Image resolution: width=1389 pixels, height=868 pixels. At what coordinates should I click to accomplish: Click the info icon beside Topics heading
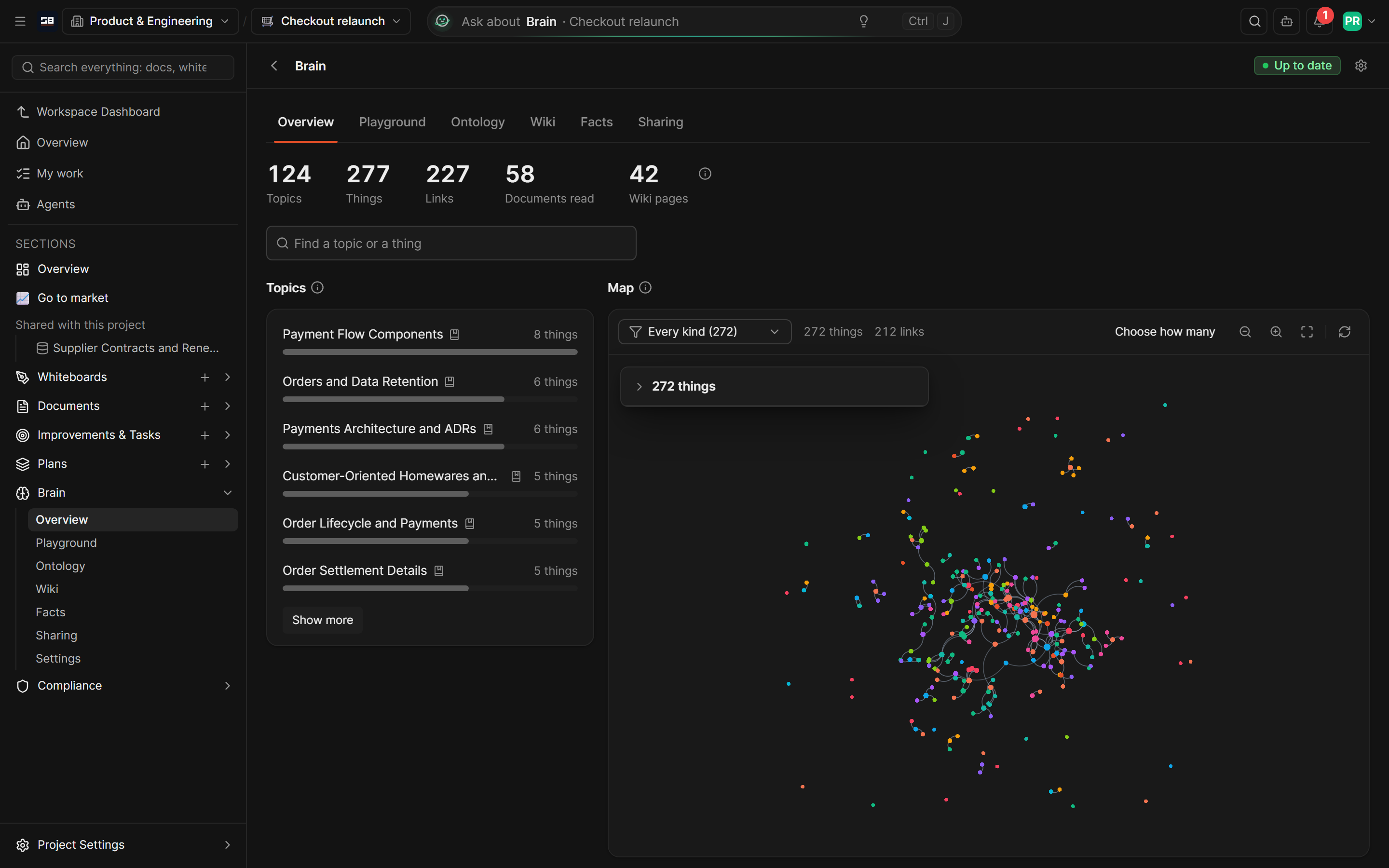click(x=317, y=287)
